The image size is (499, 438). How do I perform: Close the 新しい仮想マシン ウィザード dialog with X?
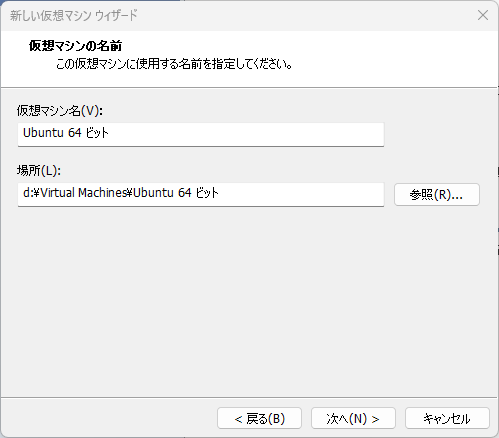tap(482, 15)
